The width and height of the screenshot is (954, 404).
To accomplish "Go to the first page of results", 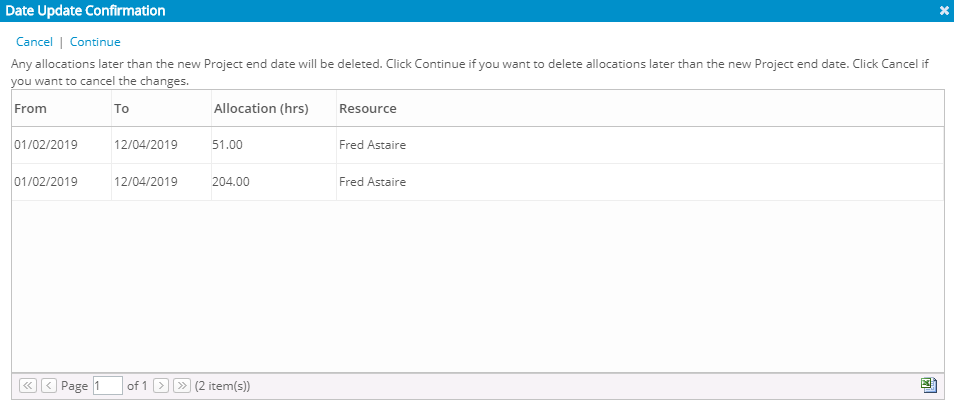I will tap(28, 386).
